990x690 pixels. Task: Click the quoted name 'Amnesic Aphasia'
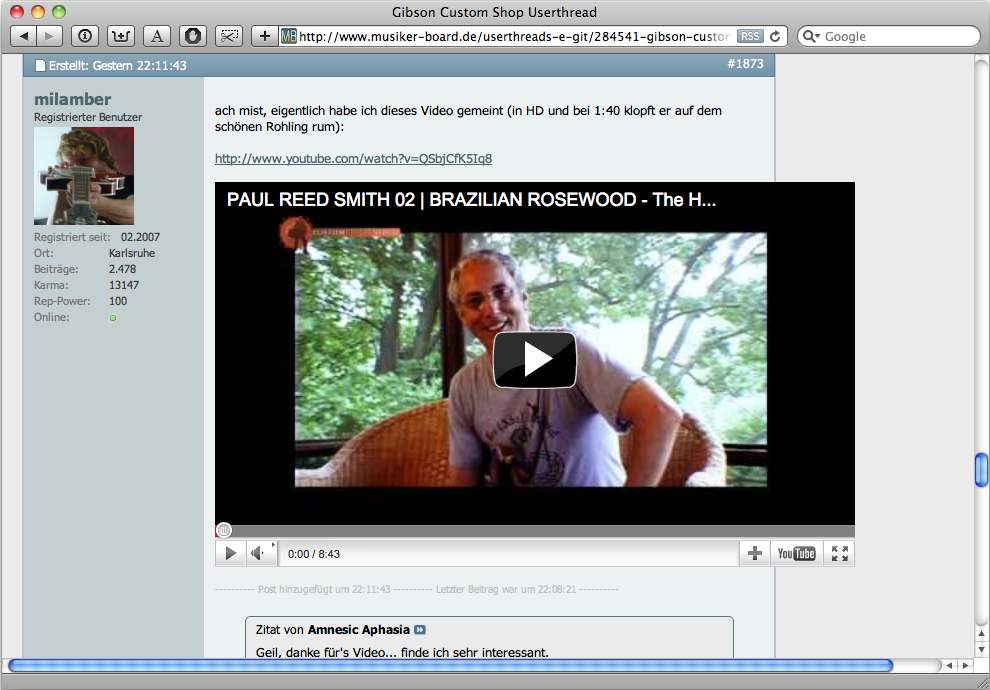tap(359, 629)
